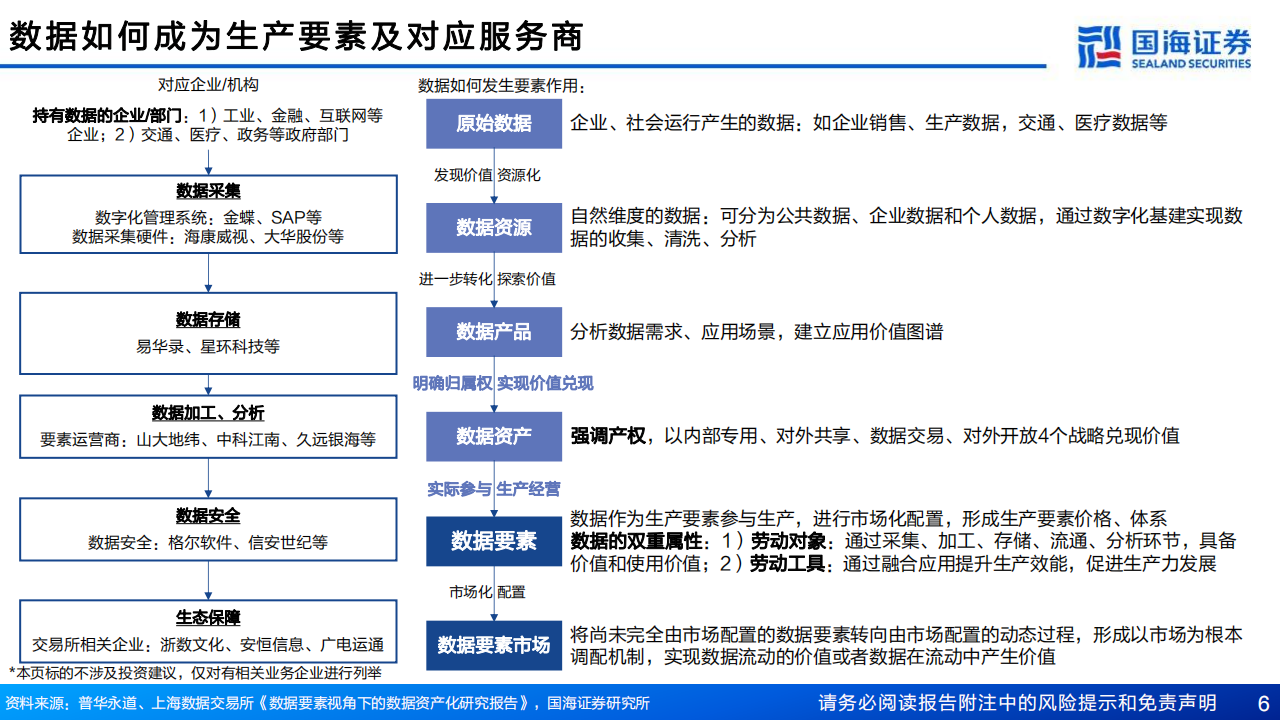Click the description starting 自然维度的数据

click(x=907, y=227)
